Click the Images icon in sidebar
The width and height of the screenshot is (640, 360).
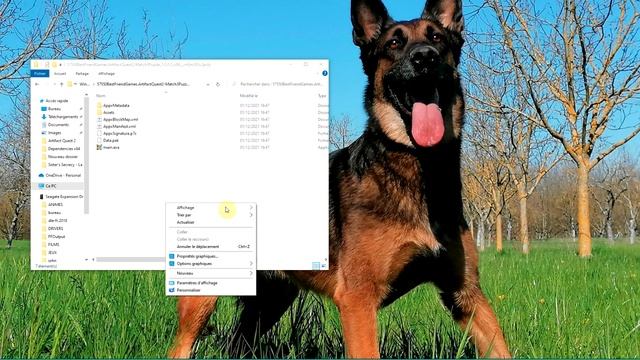[44, 133]
